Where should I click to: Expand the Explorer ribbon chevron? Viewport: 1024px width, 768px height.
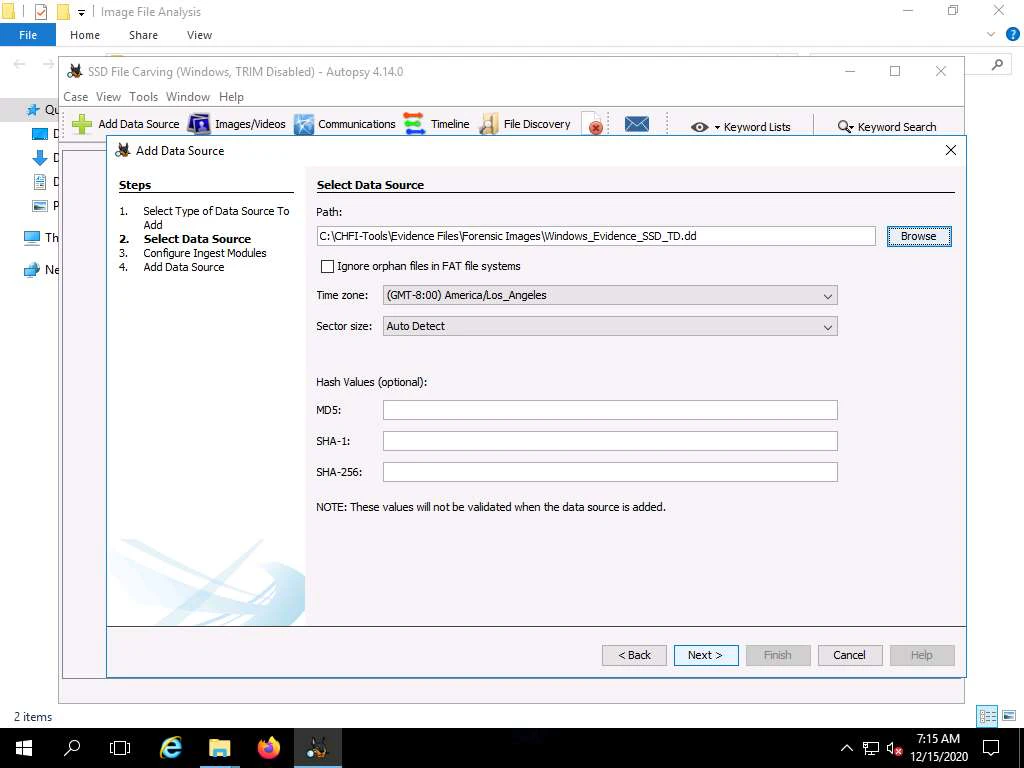(x=991, y=35)
